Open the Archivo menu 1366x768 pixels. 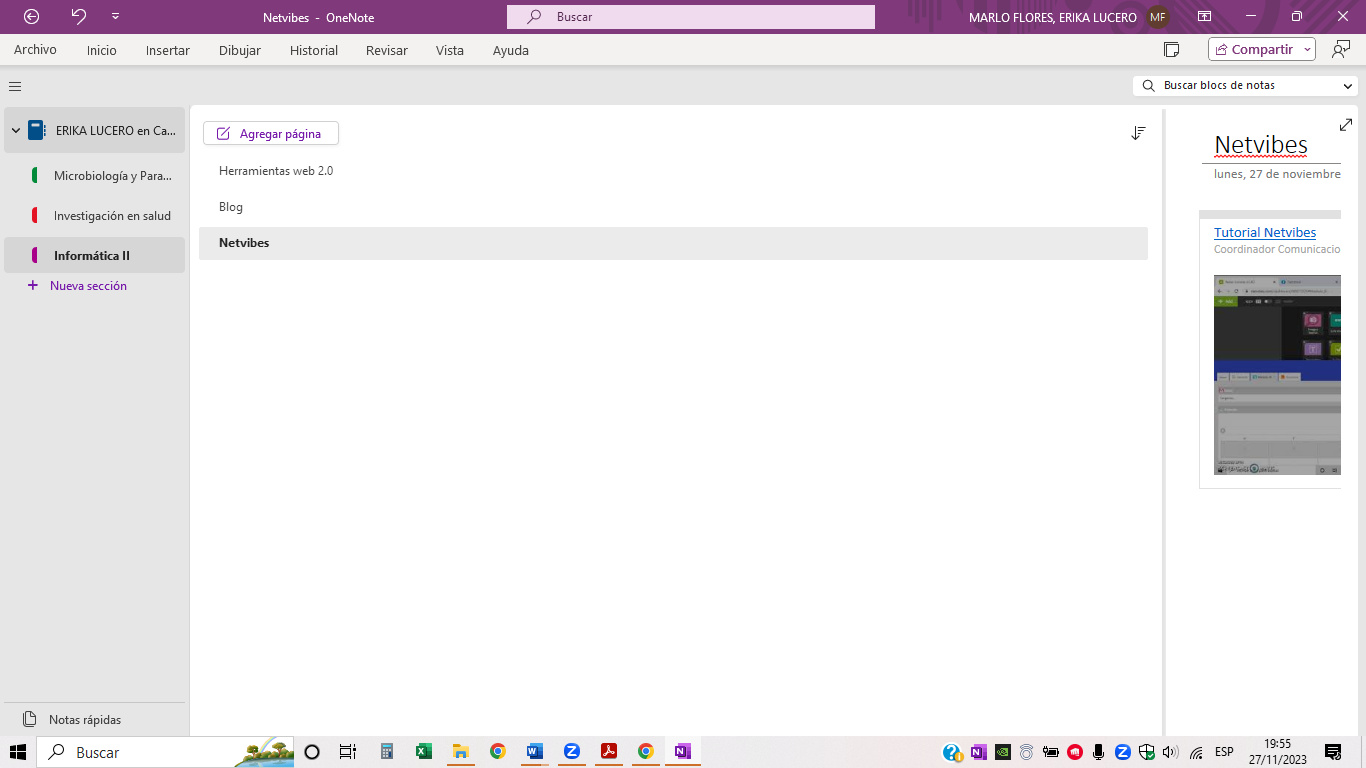click(35, 50)
